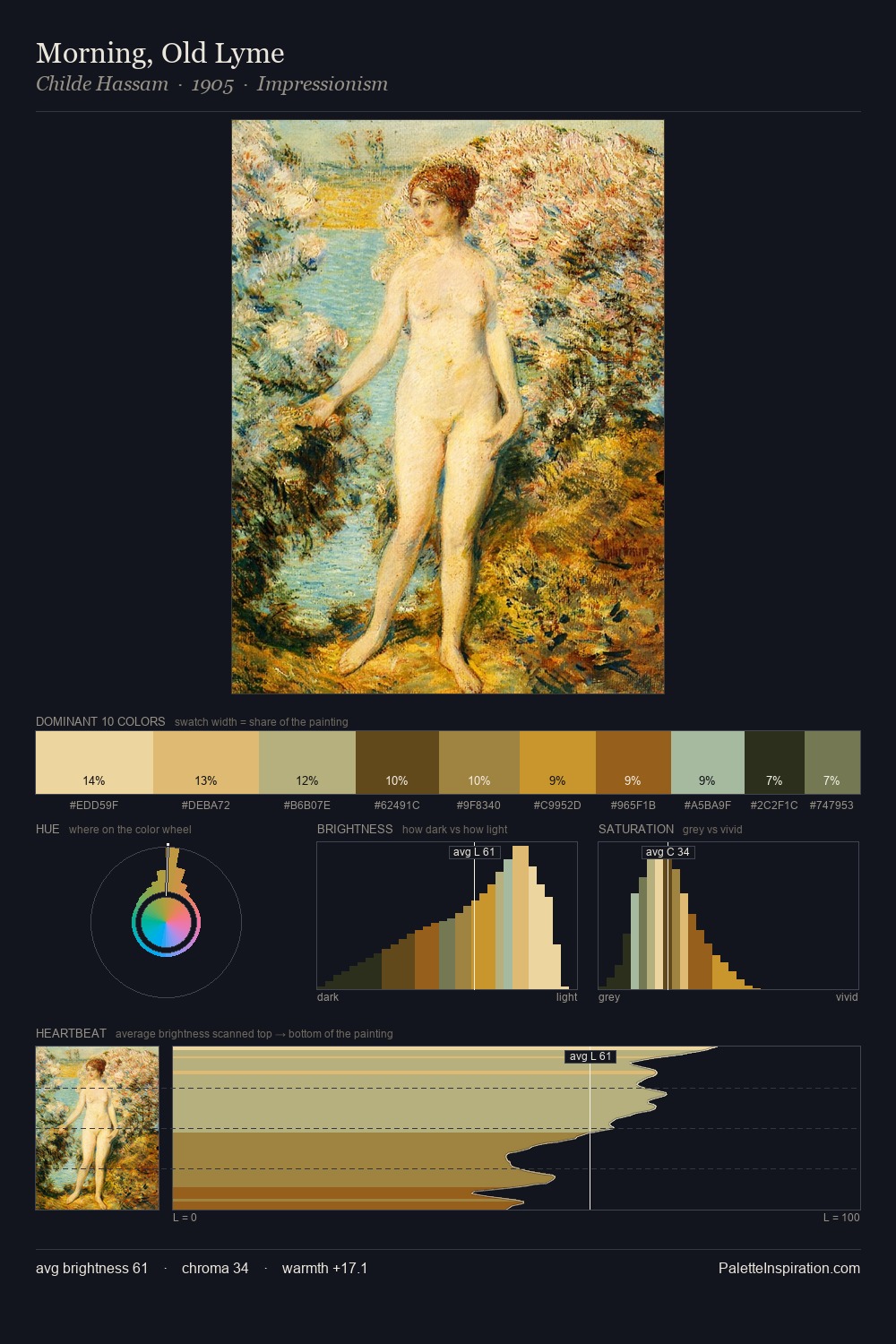Click the hex code #965F1B label
896x1344 pixels.
click(633, 806)
